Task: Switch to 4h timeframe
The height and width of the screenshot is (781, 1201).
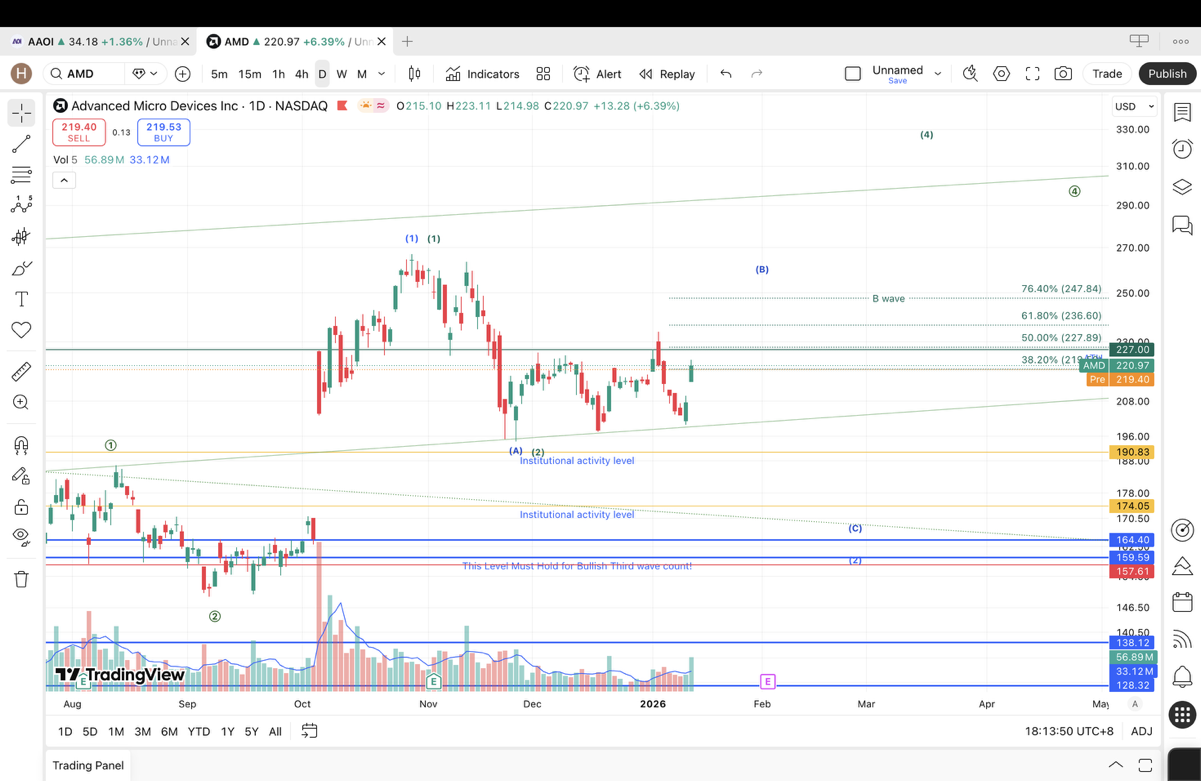Action: coord(301,74)
